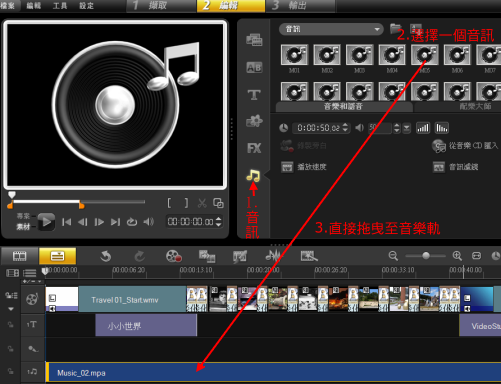Screen dimensions: 501x384
Task: Open the 檔案 menu
Action: (x=7, y=6)
